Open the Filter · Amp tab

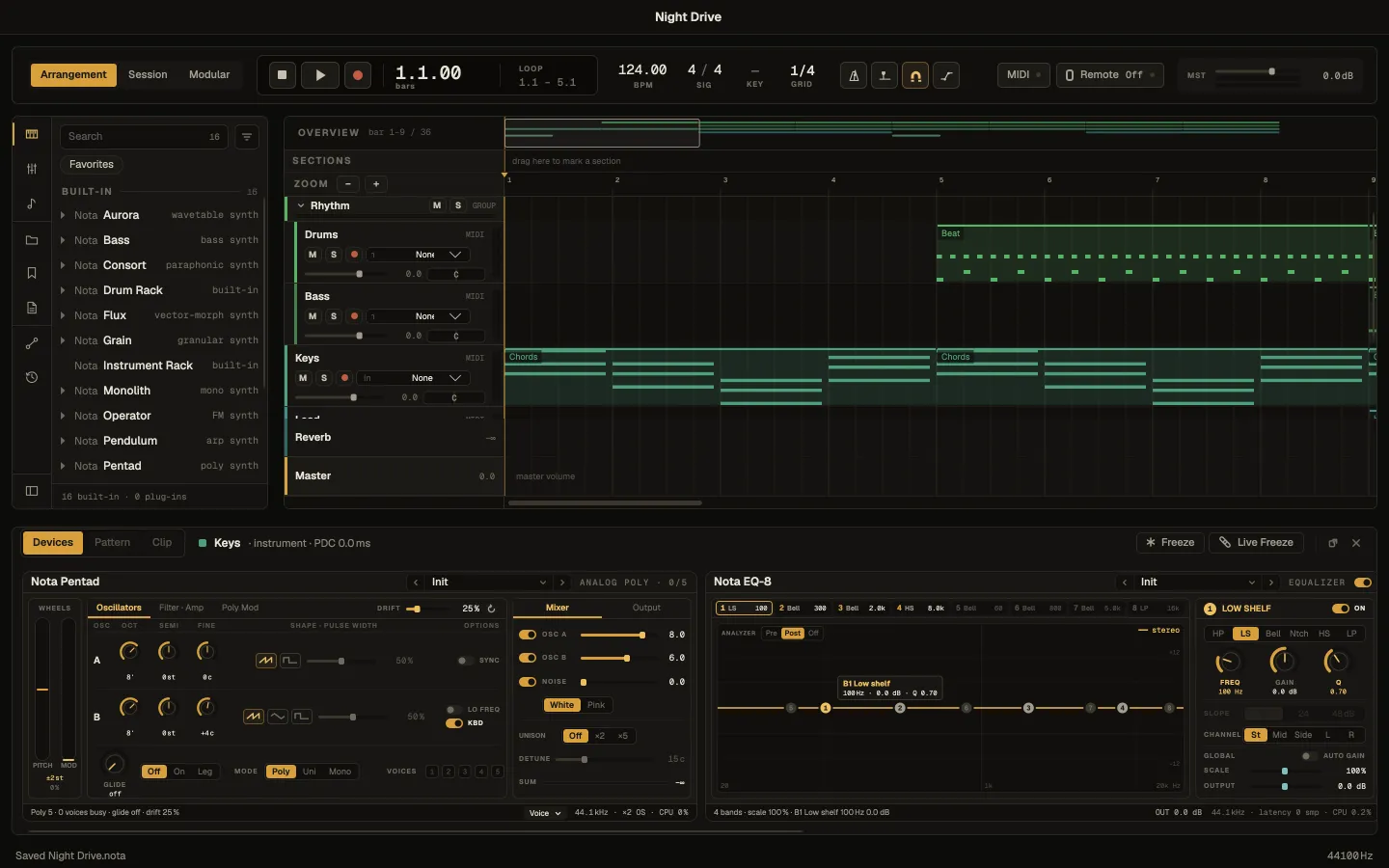(x=181, y=609)
